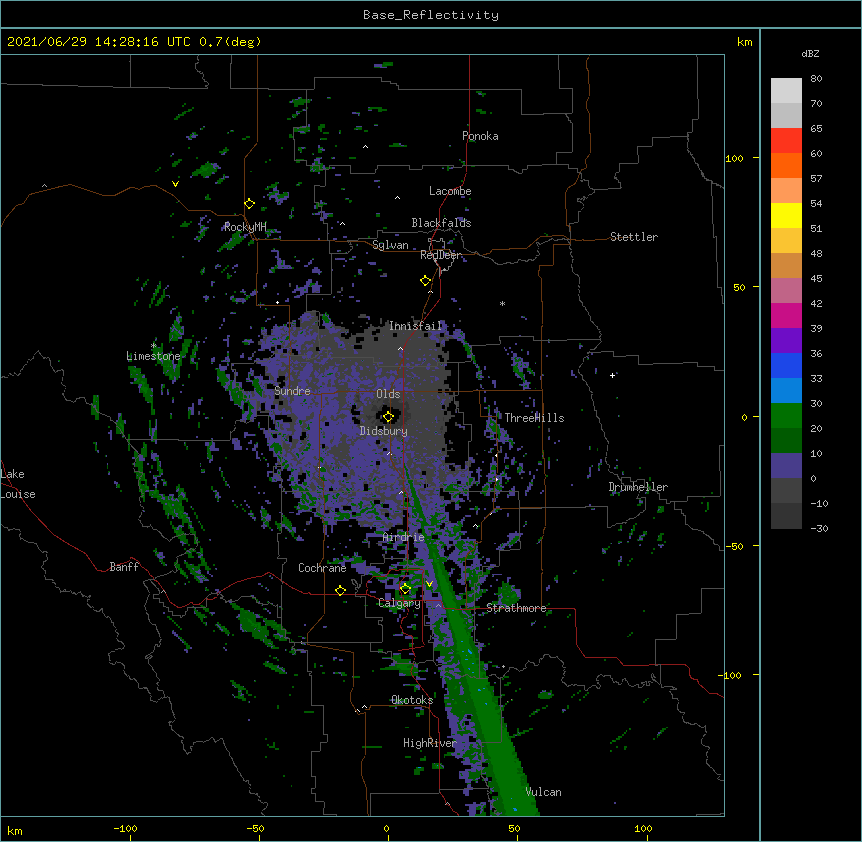Viewport: 862px width, 842px height.
Task: Click the Drumheller city label
Action: (638, 487)
